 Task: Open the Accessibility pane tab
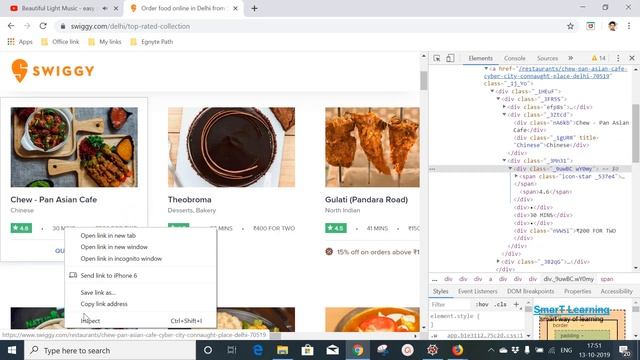click(616, 291)
